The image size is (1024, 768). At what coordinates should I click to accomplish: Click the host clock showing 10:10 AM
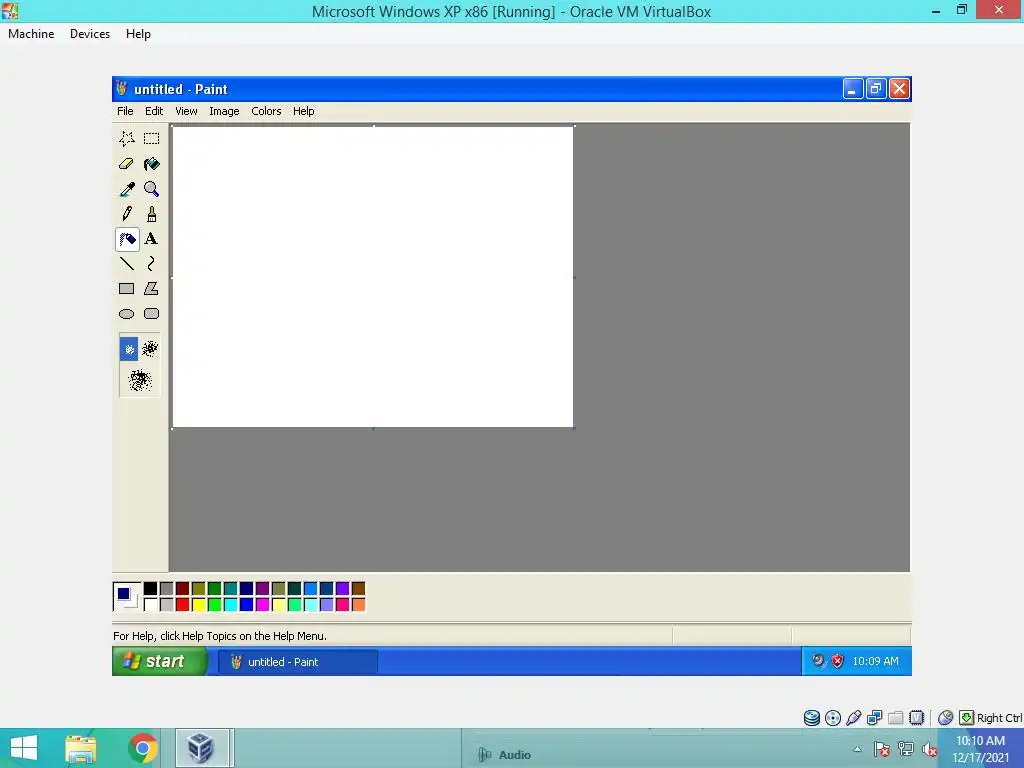click(x=980, y=749)
